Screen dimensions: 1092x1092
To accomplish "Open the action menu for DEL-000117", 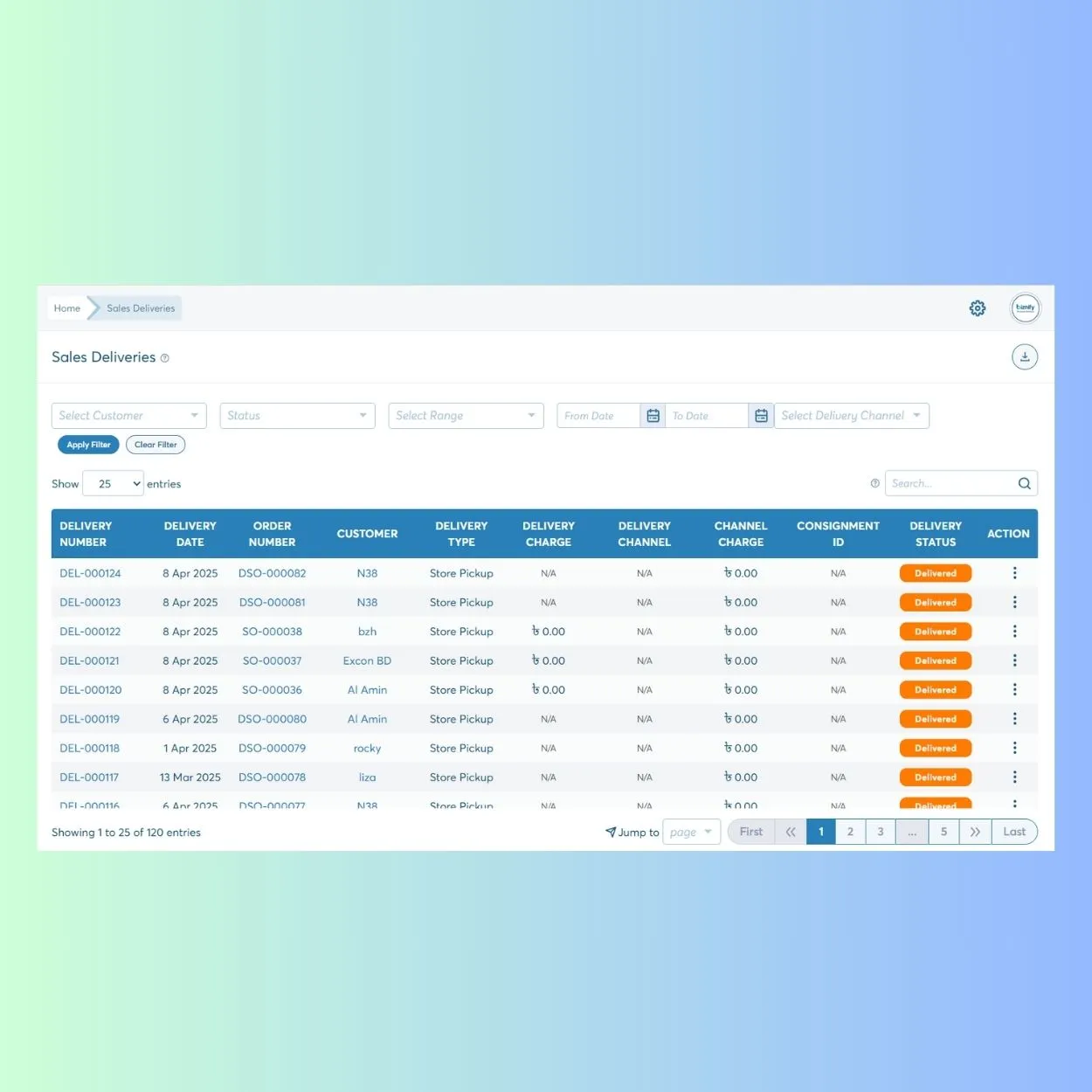I will pos(1014,777).
